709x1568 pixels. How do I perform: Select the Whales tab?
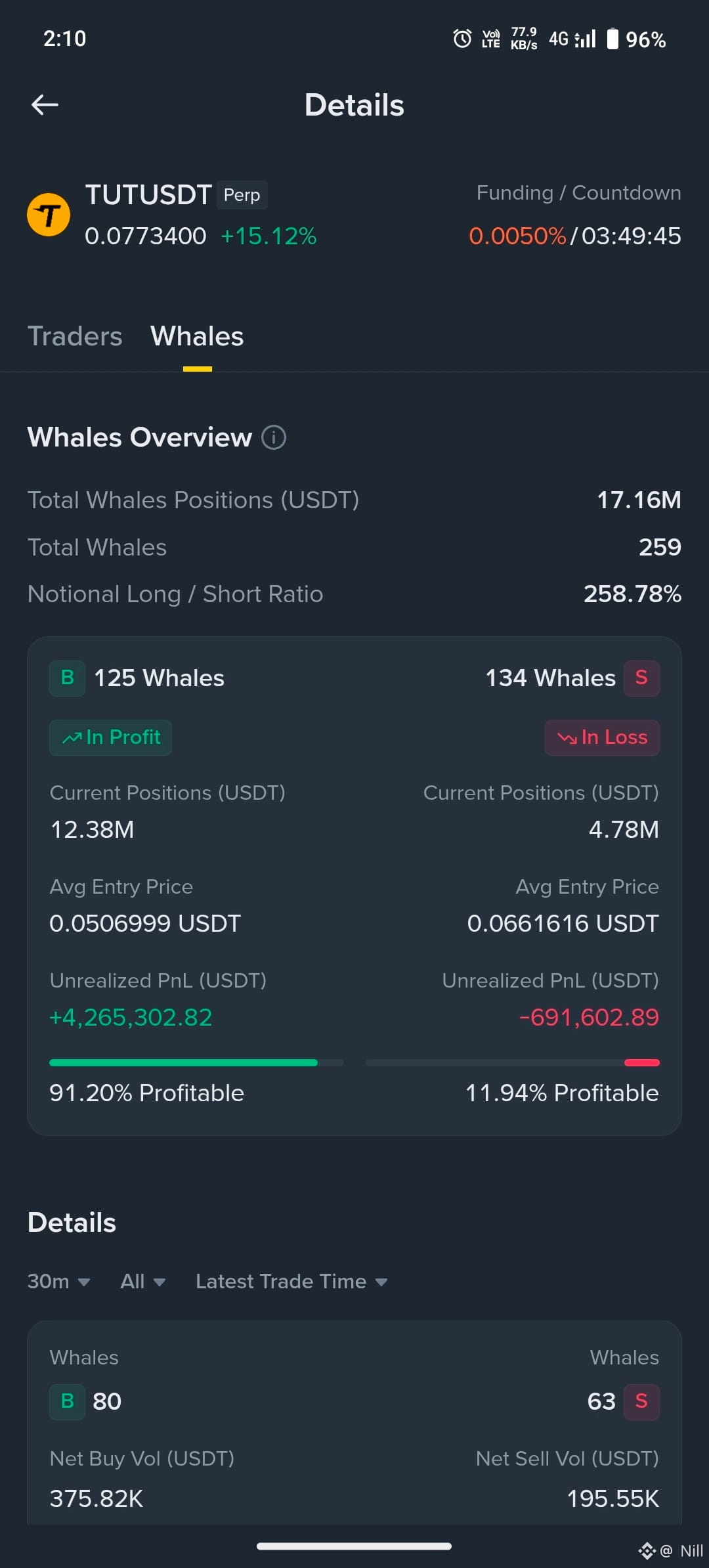[x=197, y=336]
